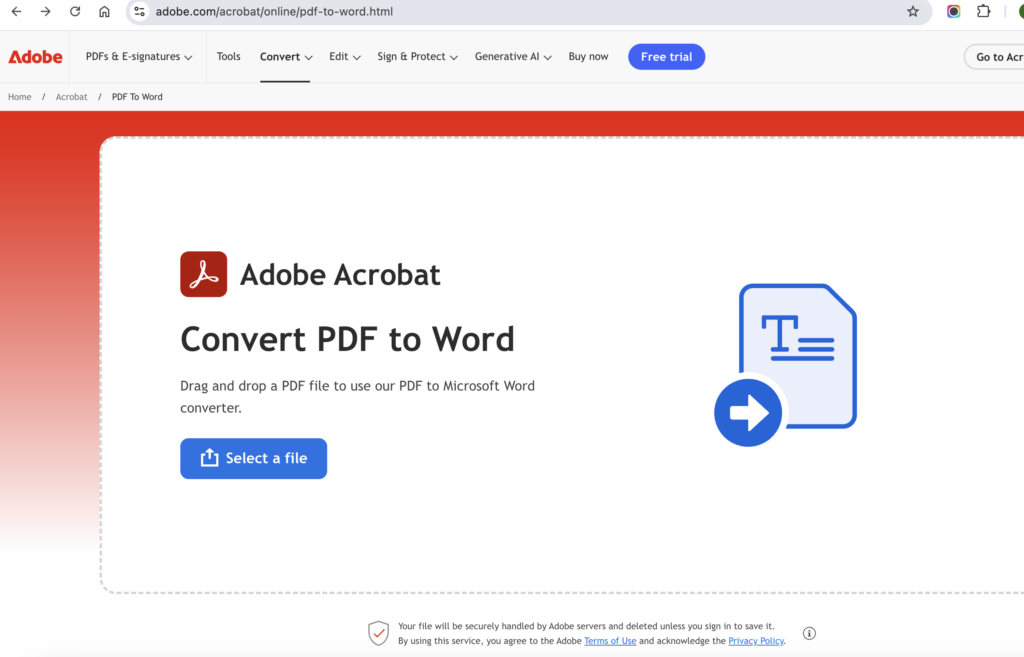
Task: Open the Tools nav item
Action: tap(229, 57)
